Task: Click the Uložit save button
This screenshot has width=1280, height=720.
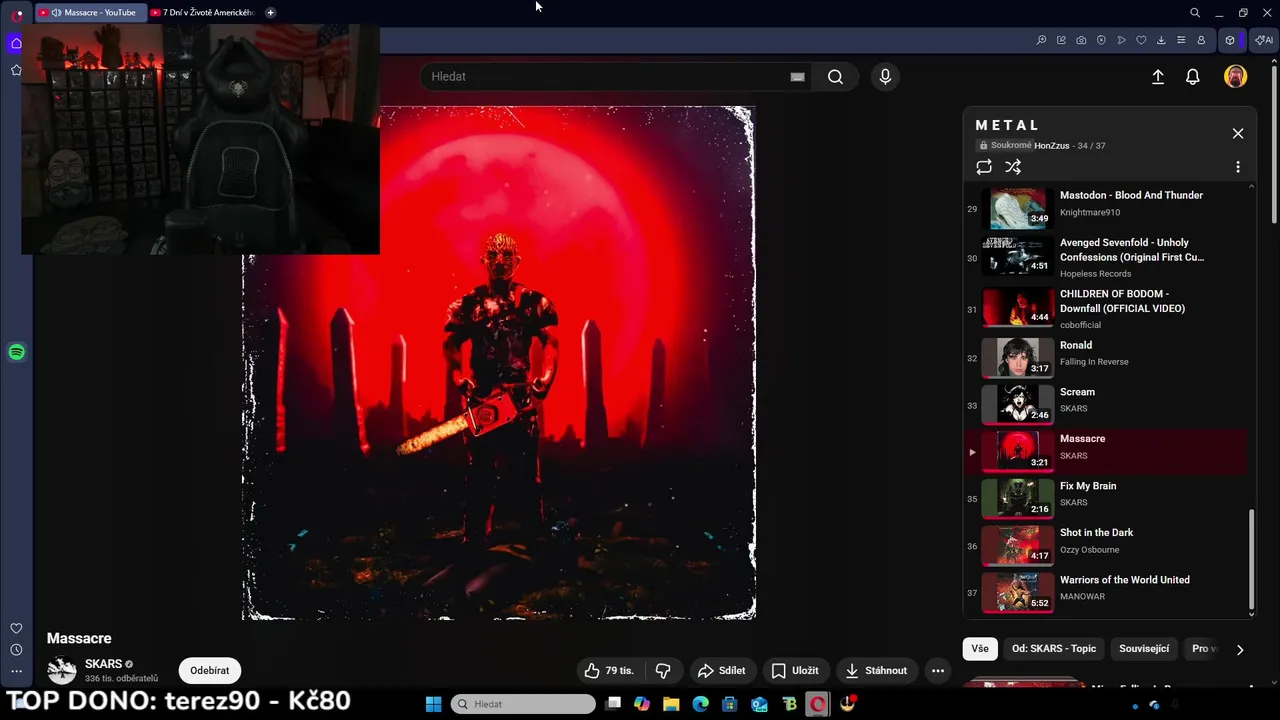Action: pos(795,671)
